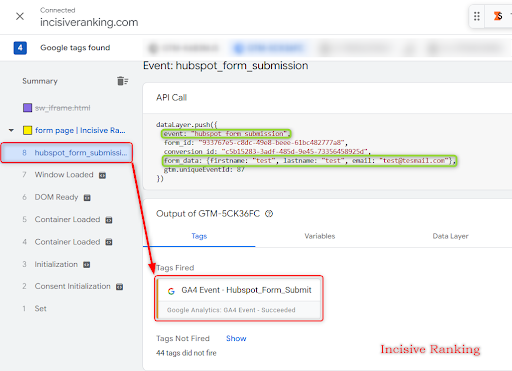Select the sw_iframe.html page entry
512x371 pixels.
62,108
